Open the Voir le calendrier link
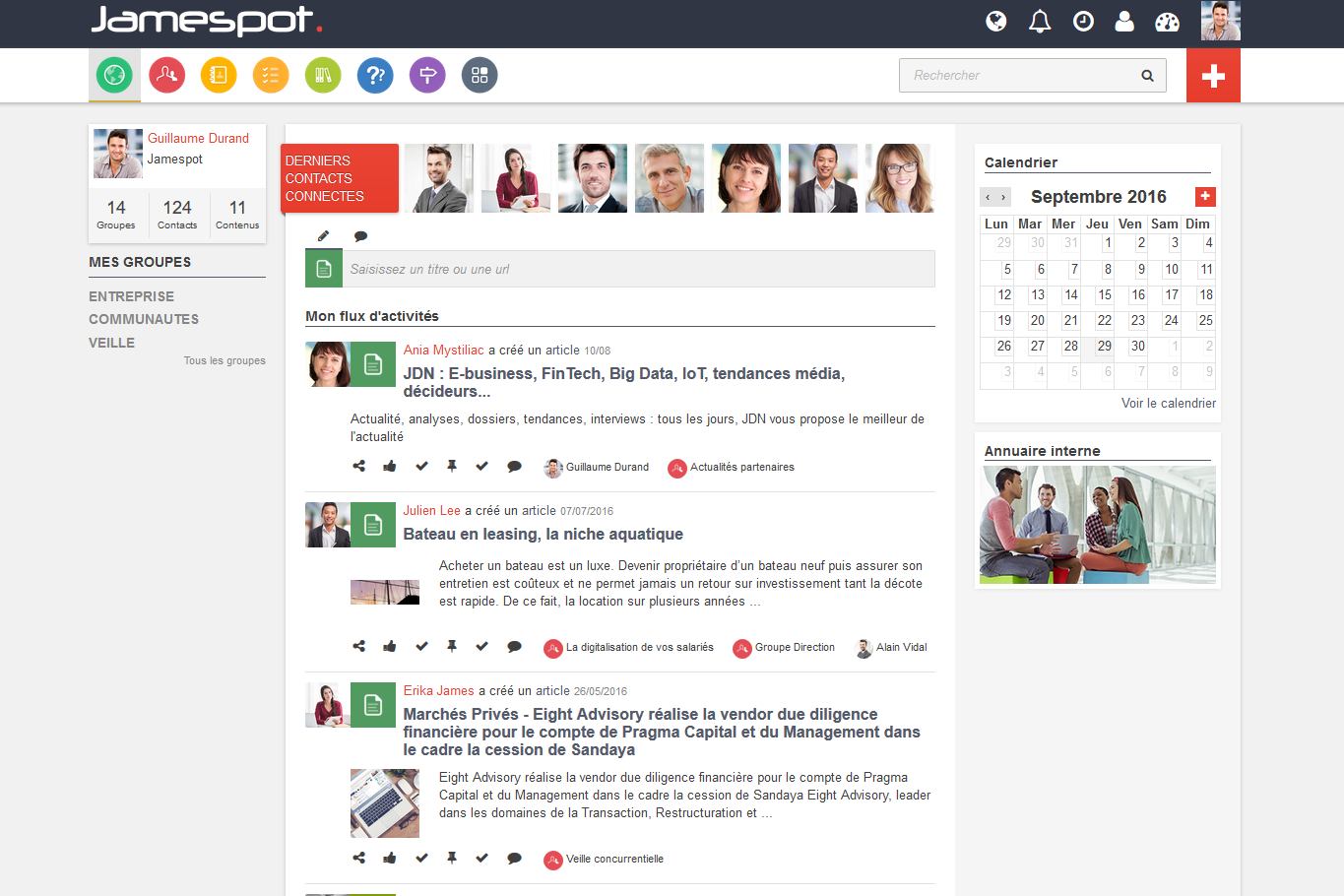 [x=1168, y=403]
